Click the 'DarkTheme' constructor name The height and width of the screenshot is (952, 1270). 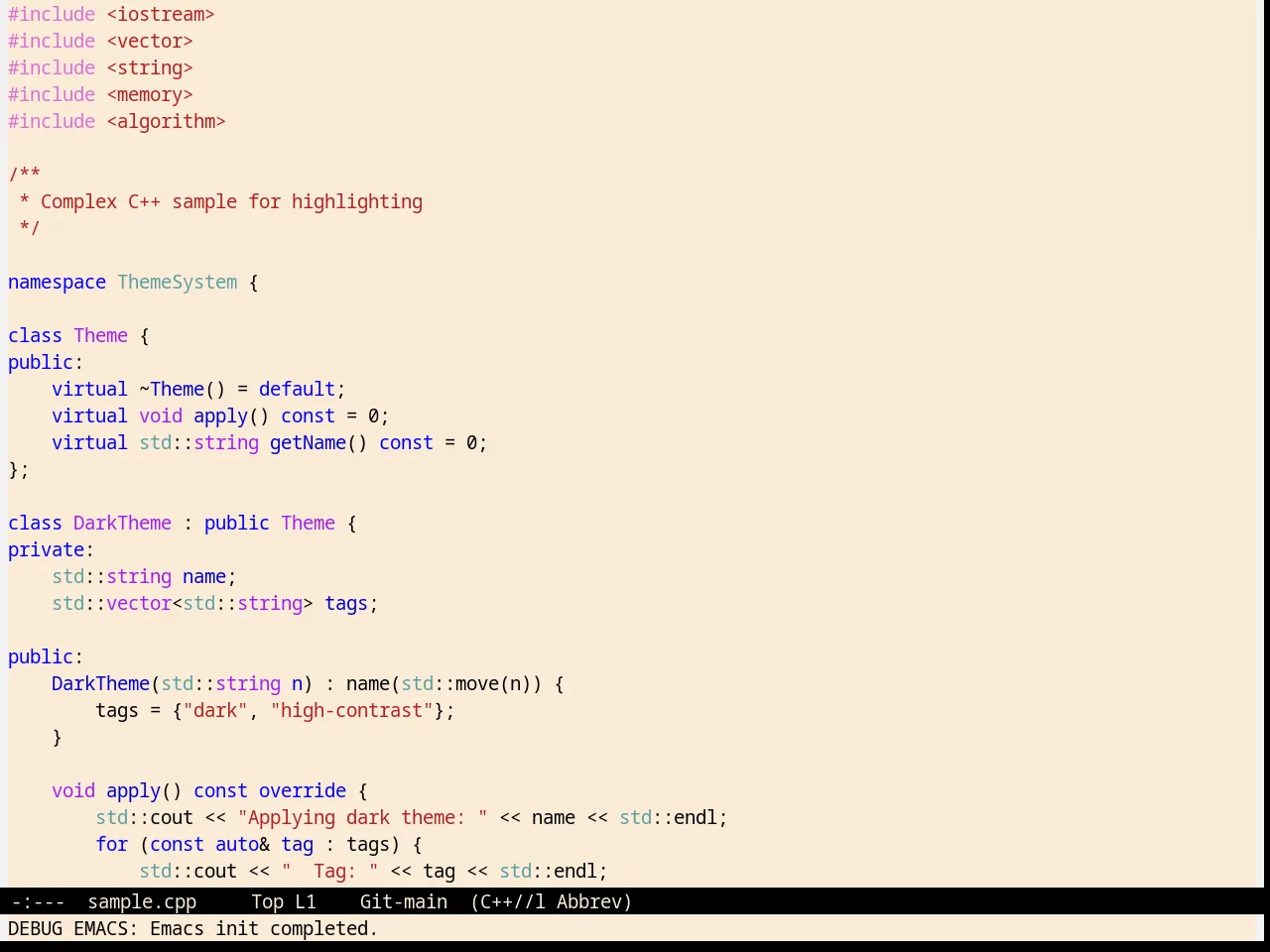coord(100,683)
